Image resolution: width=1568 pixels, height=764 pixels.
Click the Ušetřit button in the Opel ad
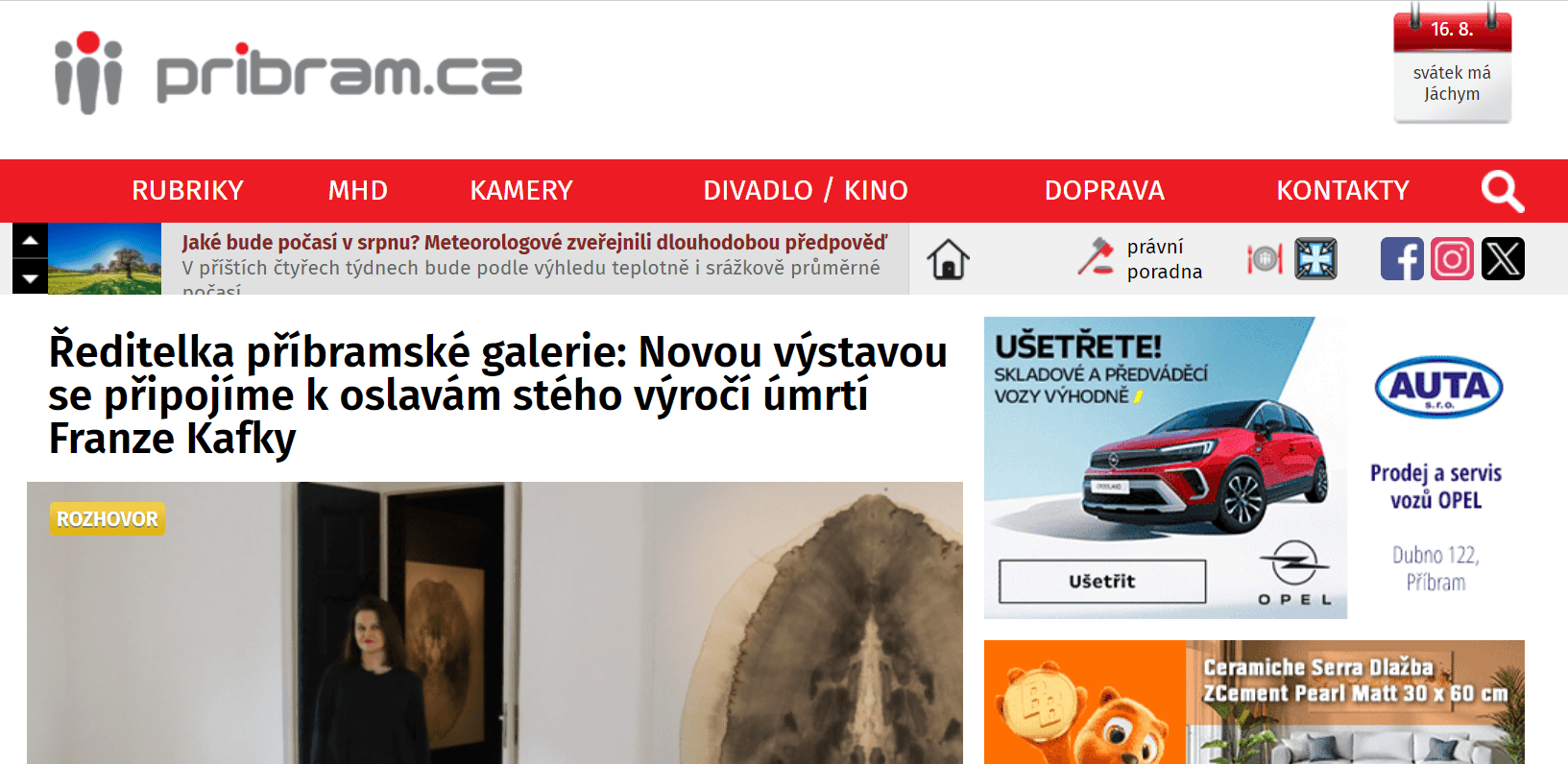pyautogui.click(x=1102, y=582)
